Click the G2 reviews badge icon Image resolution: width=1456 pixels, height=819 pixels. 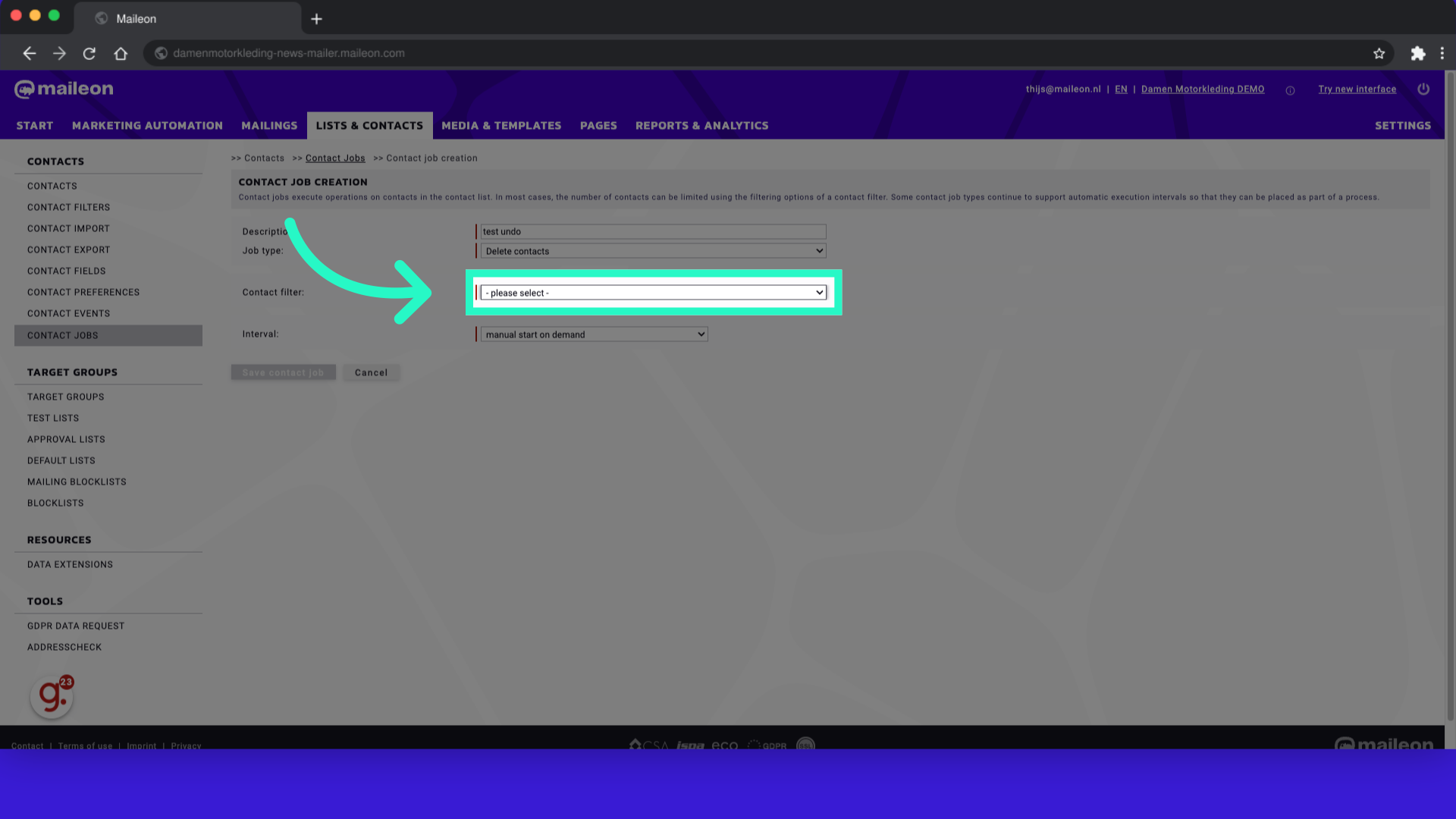[x=51, y=697]
